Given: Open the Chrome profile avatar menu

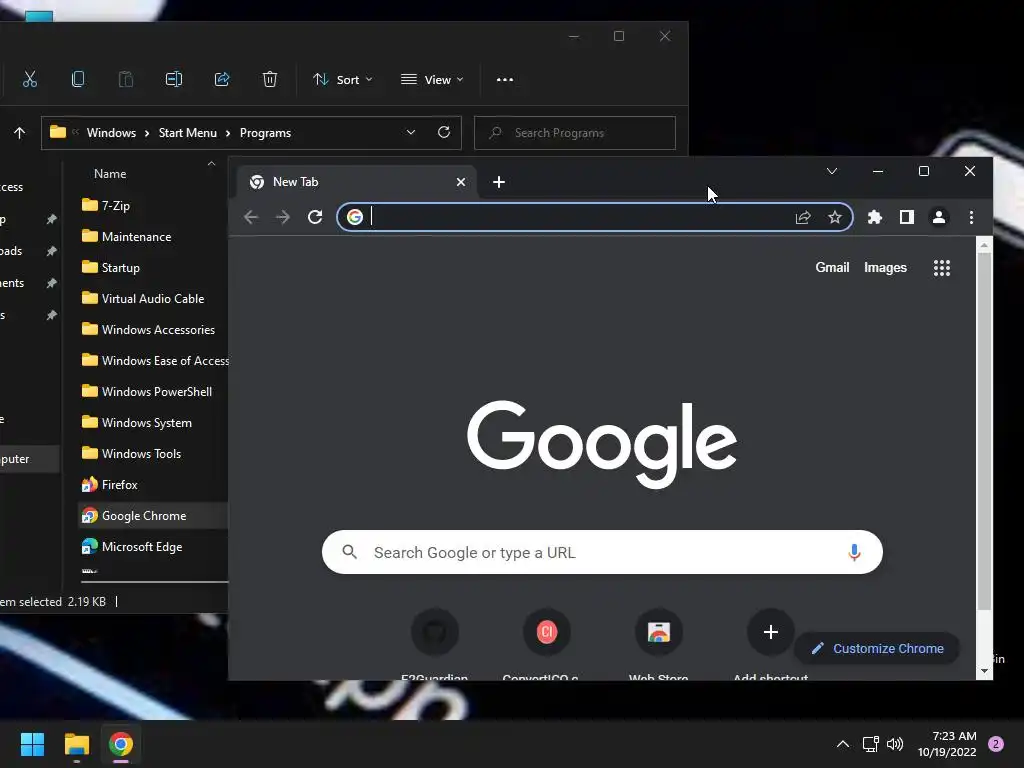Looking at the screenshot, I should pyautogui.click(x=939, y=217).
